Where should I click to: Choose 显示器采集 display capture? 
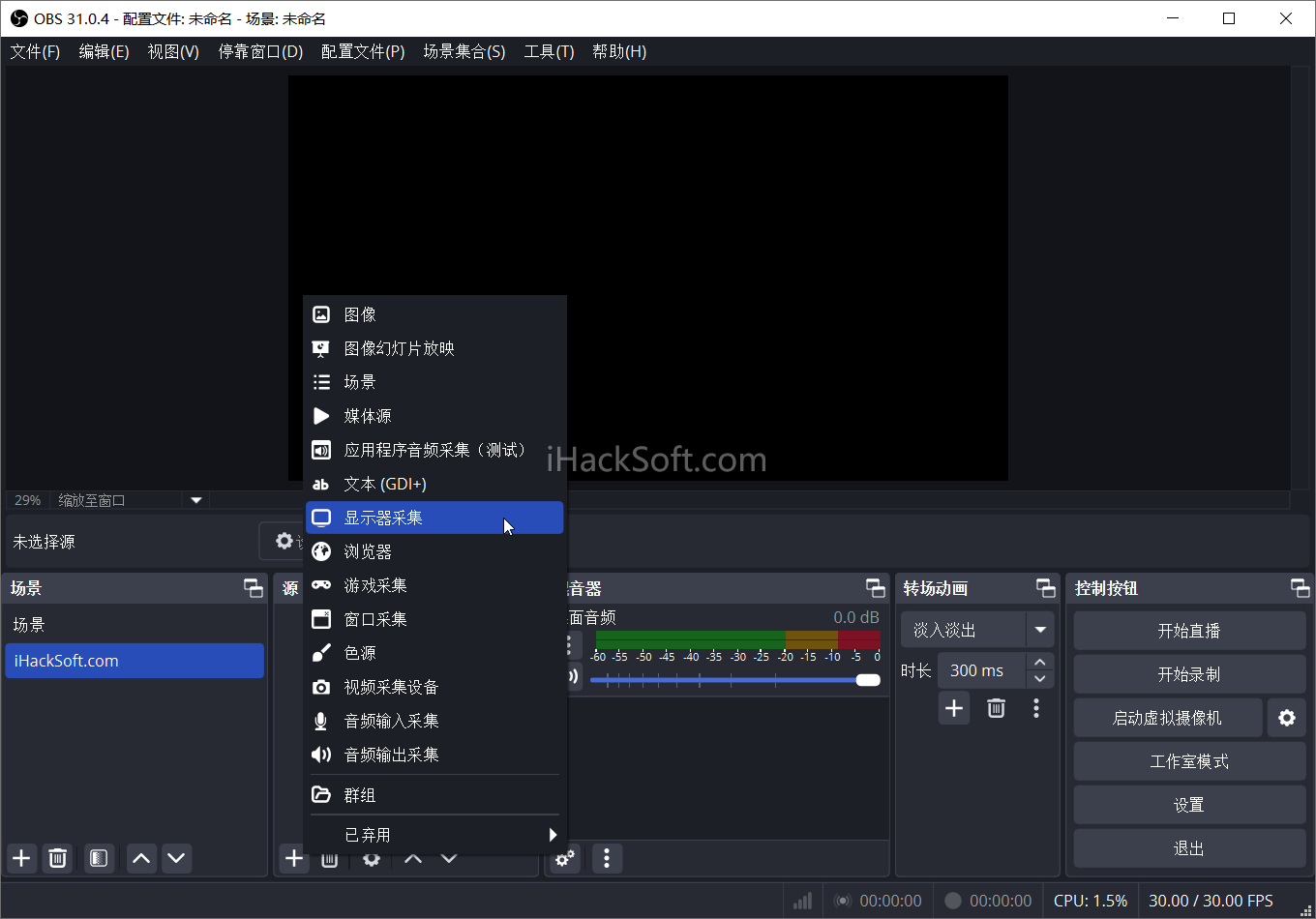[434, 518]
